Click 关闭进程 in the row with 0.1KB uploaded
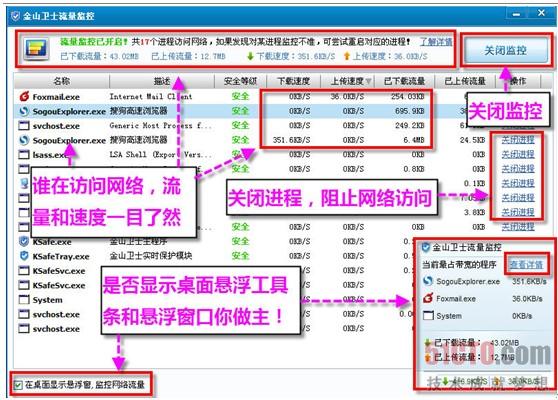The image size is (558, 400). pyautogui.click(x=518, y=184)
